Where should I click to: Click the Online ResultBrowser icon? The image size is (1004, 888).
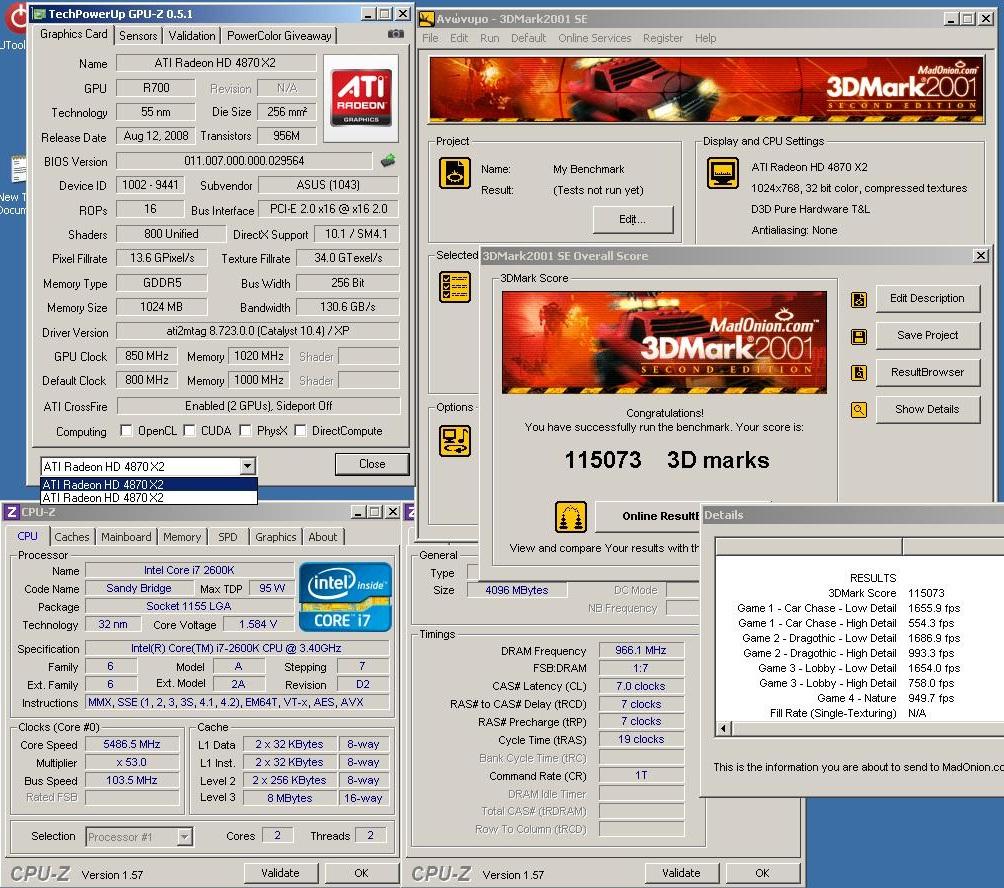[x=571, y=517]
